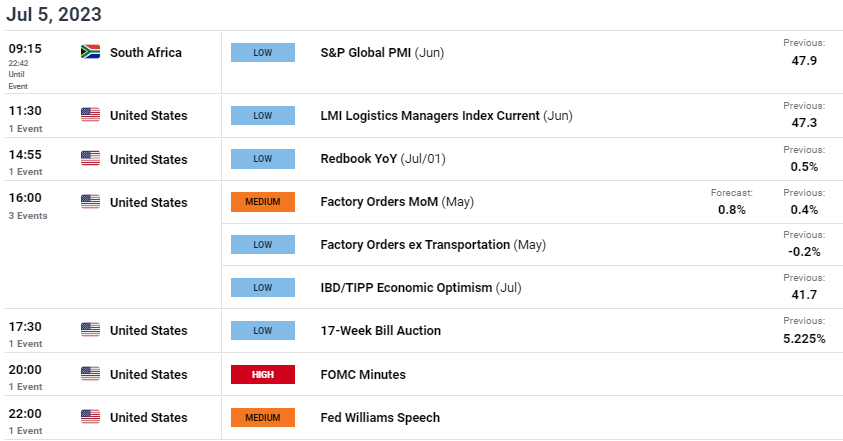Click the US flag in the 22:00 row
This screenshot has height=441, width=843.
point(90,417)
